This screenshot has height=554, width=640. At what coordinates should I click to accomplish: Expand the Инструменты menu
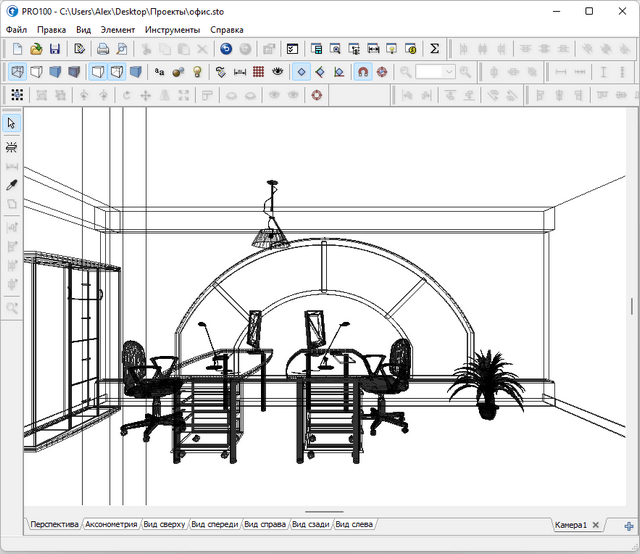(172, 30)
